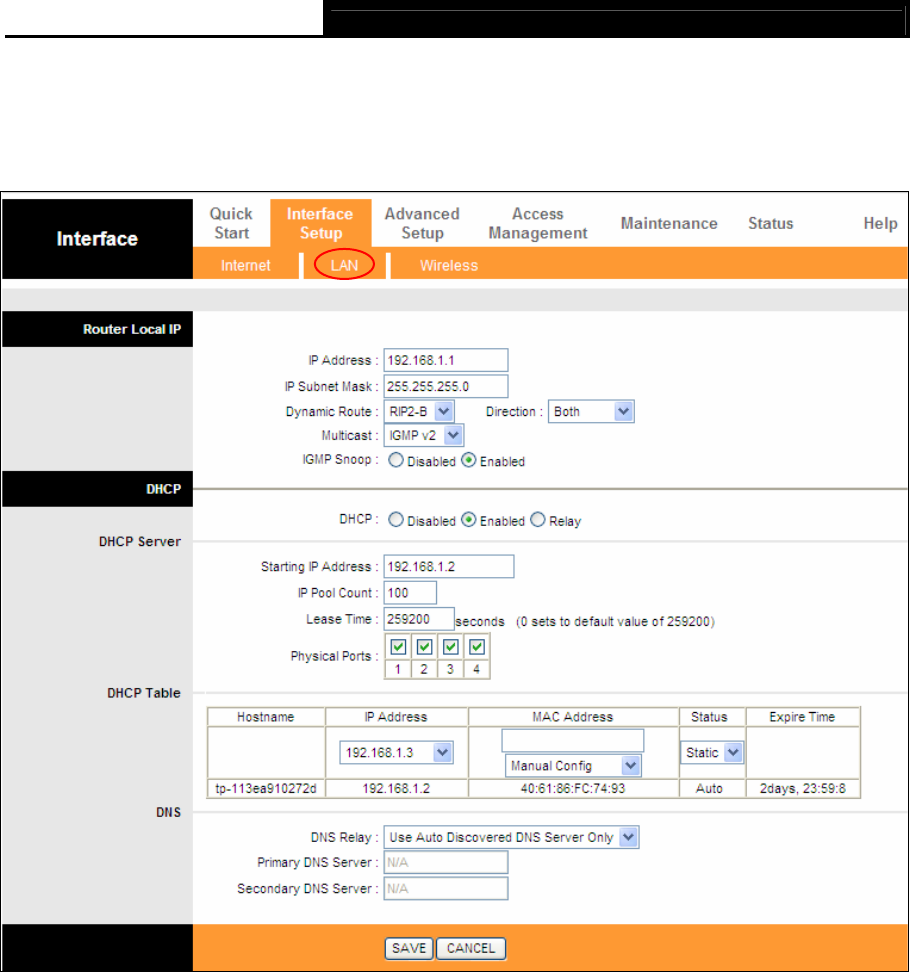The height and width of the screenshot is (972, 910).
Task: Select the Internet sub-menu
Action: [x=245, y=265]
